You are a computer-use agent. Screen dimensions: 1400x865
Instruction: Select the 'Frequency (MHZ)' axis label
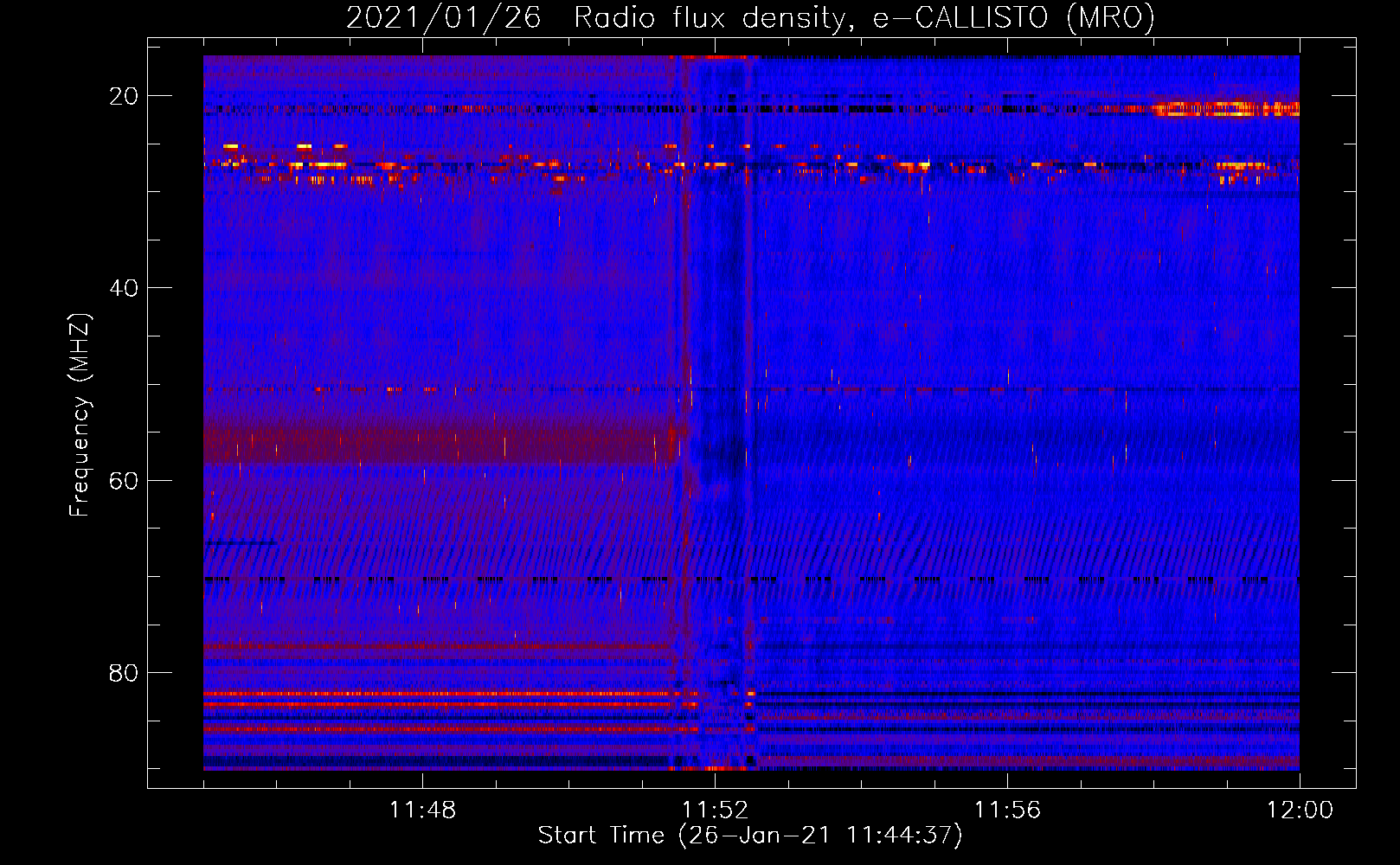pyautogui.click(x=80, y=415)
